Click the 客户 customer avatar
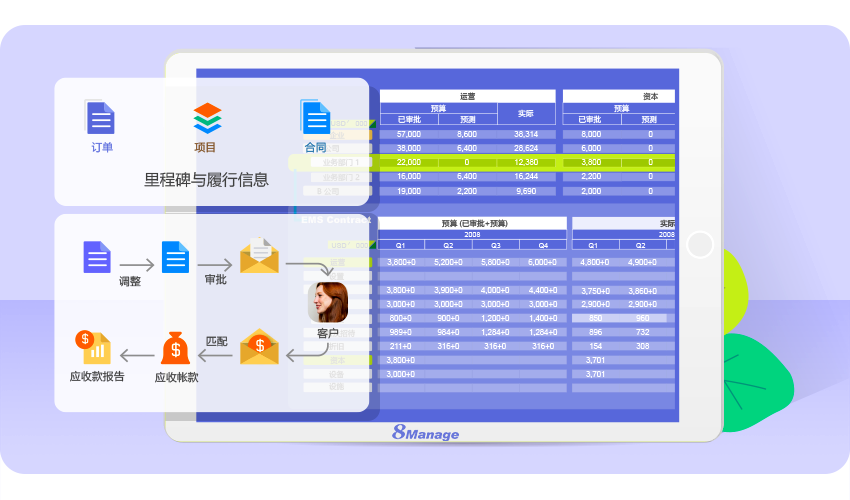 pyautogui.click(x=327, y=301)
